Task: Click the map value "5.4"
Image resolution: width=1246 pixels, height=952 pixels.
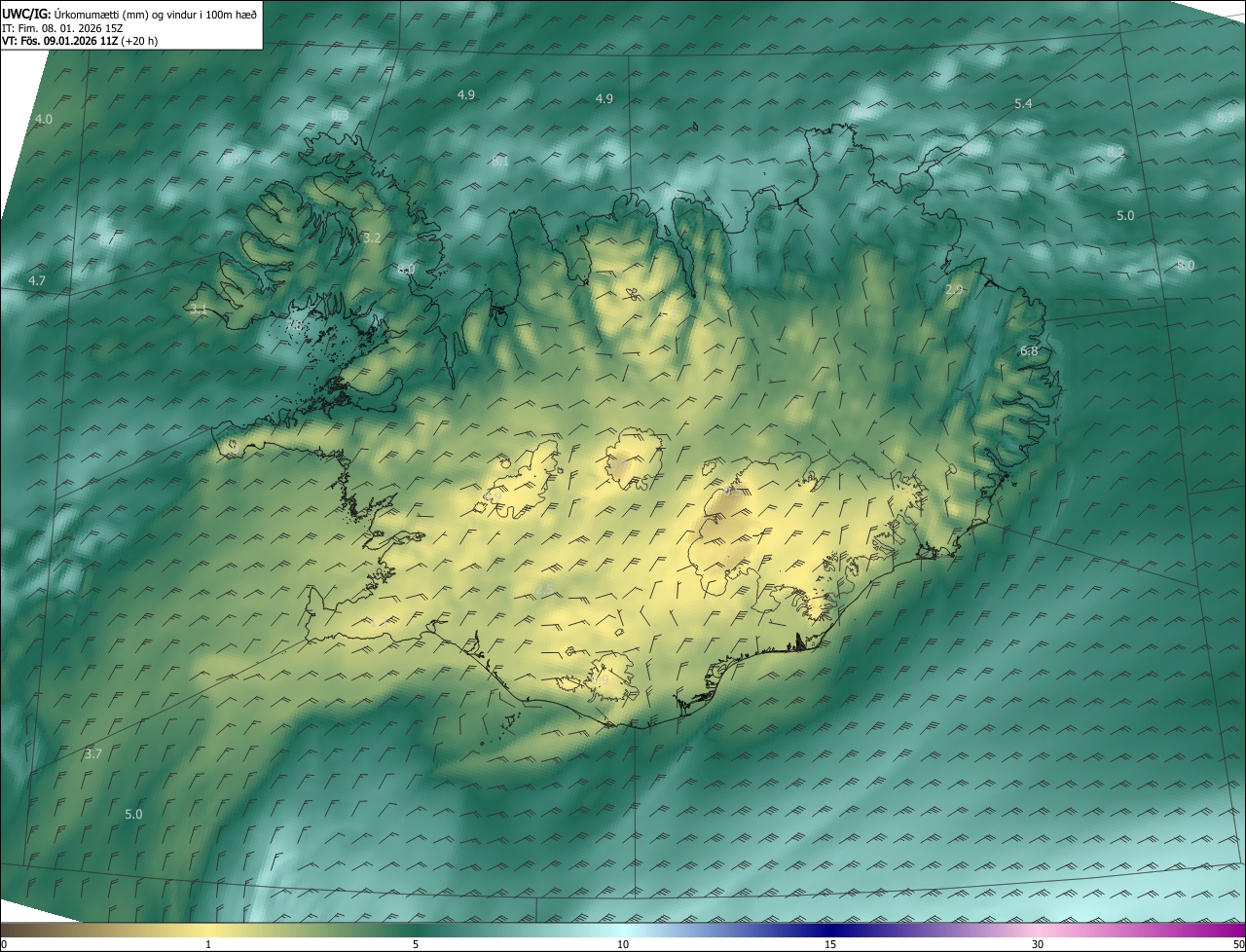Action: coord(1023,103)
